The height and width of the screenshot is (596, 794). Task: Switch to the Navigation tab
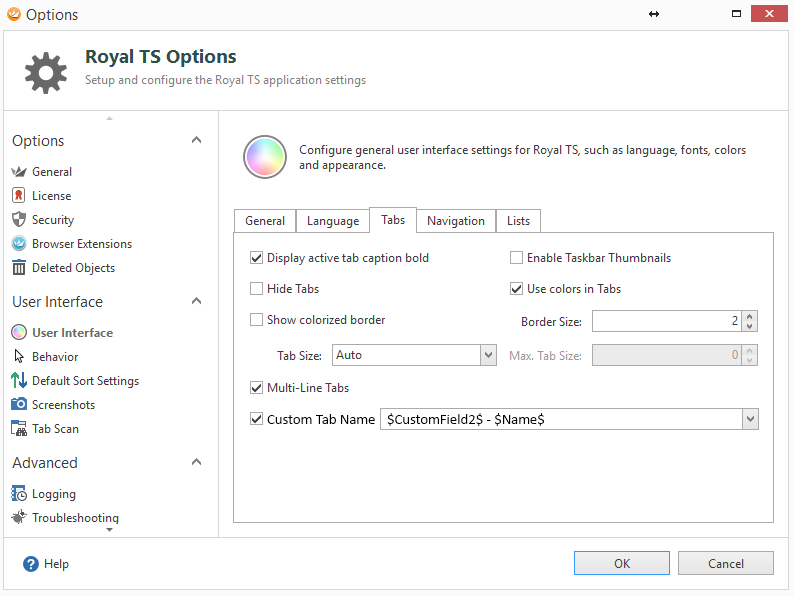click(x=456, y=221)
